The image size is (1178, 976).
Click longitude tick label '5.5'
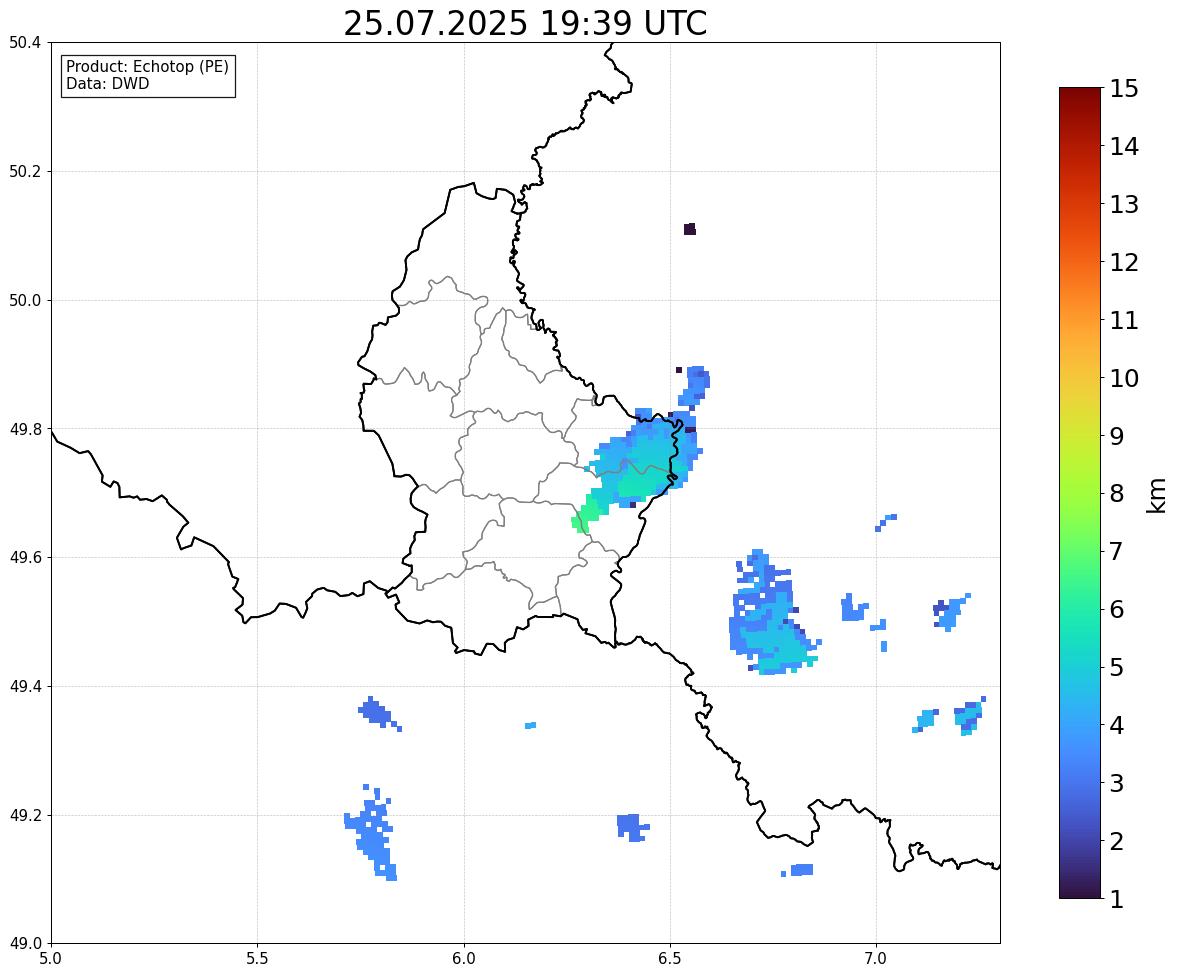[x=258, y=959]
